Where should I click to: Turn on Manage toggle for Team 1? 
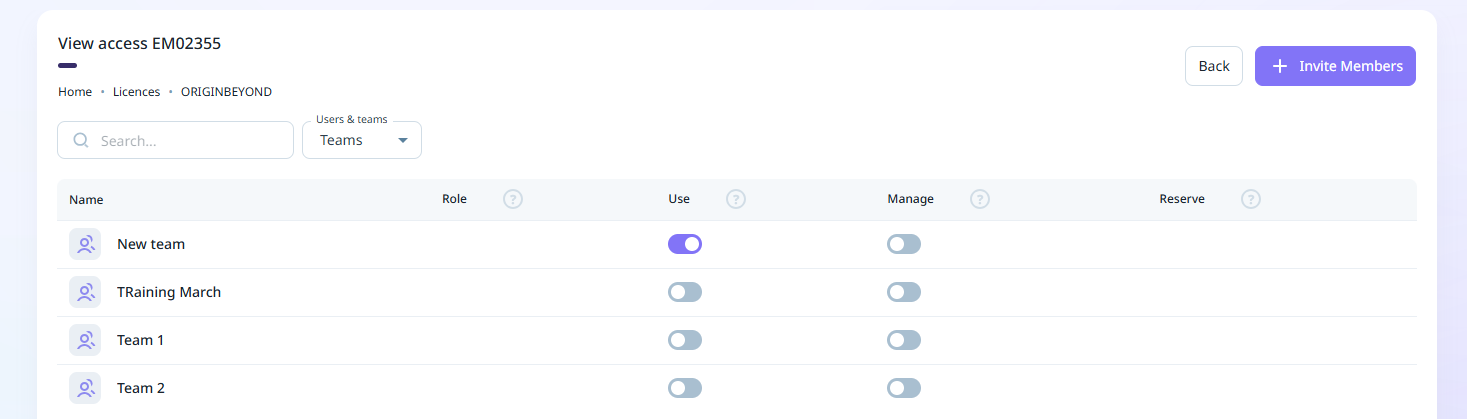(904, 340)
